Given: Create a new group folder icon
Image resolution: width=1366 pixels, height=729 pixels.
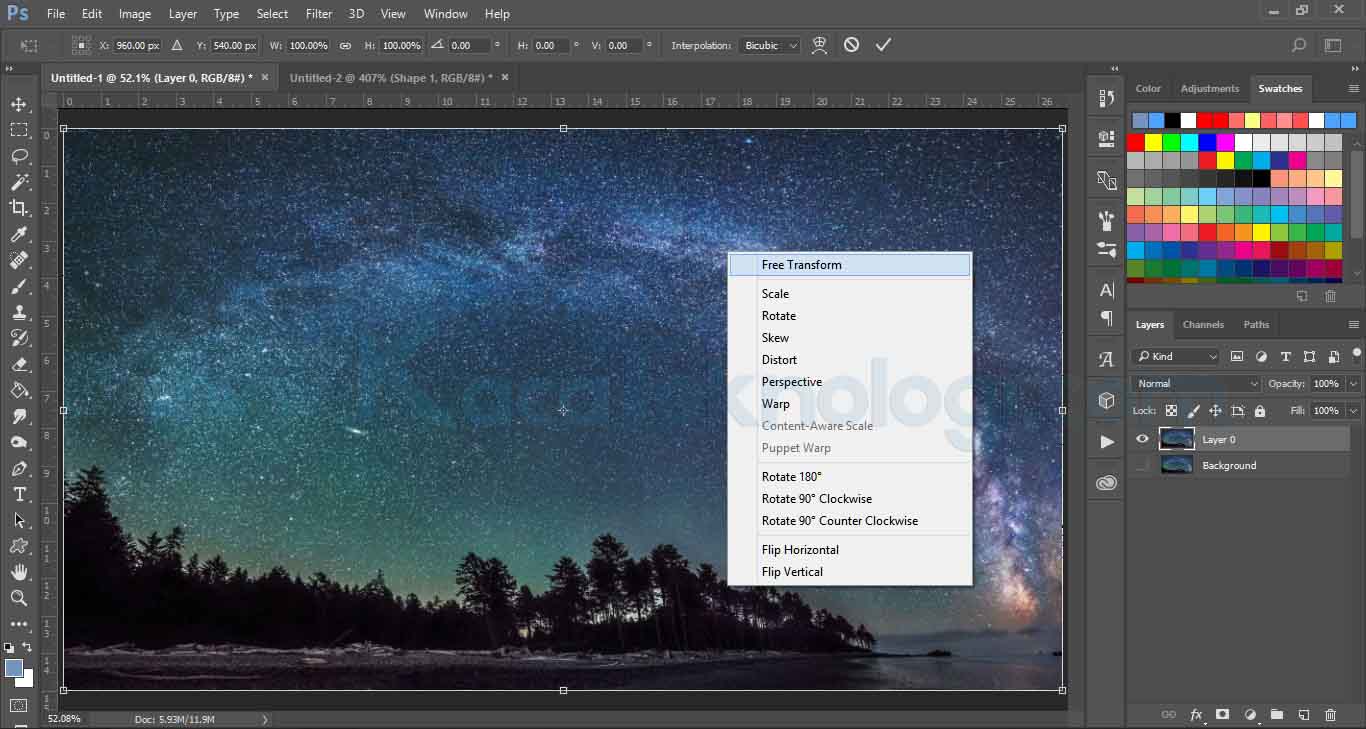Looking at the screenshot, I should coord(1277,714).
